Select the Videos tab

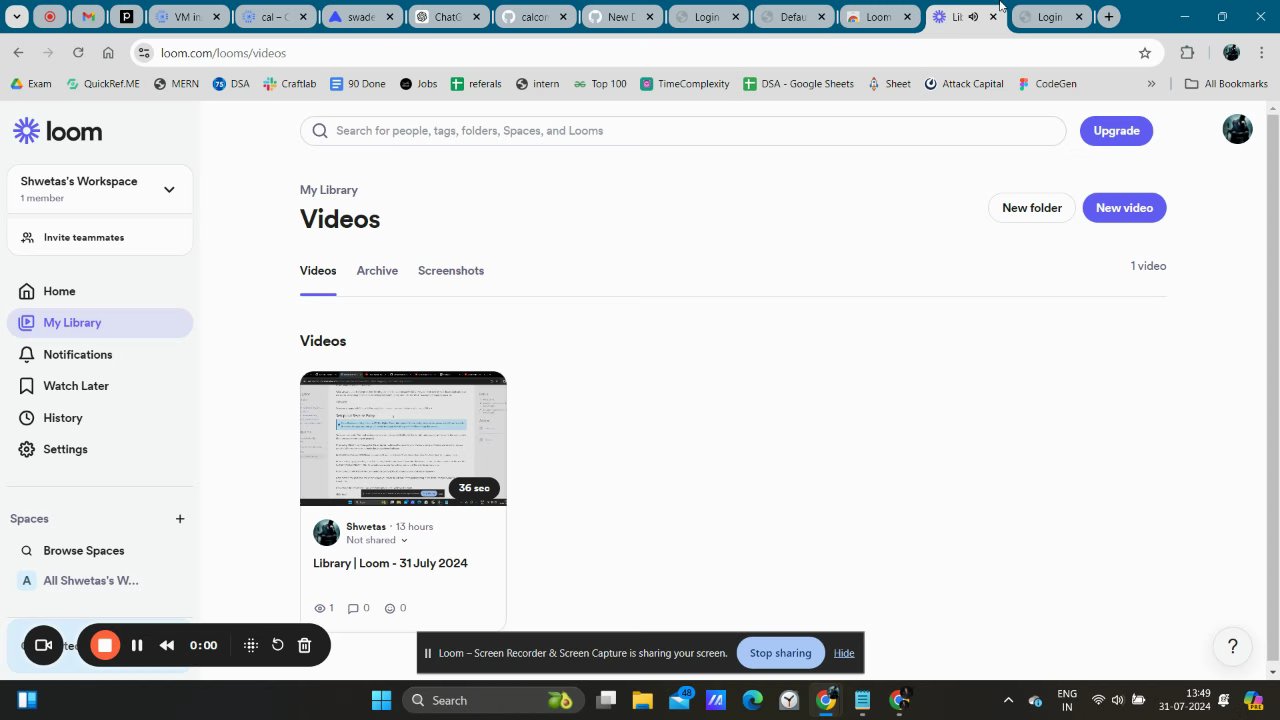tap(318, 271)
